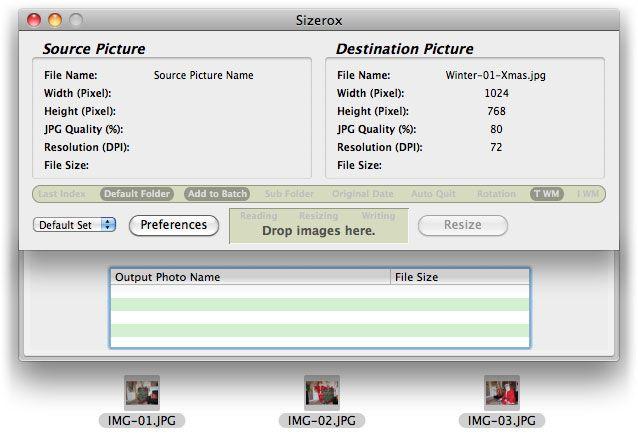
Task: Enable the I WM image watermark option
Action: coord(588,194)
